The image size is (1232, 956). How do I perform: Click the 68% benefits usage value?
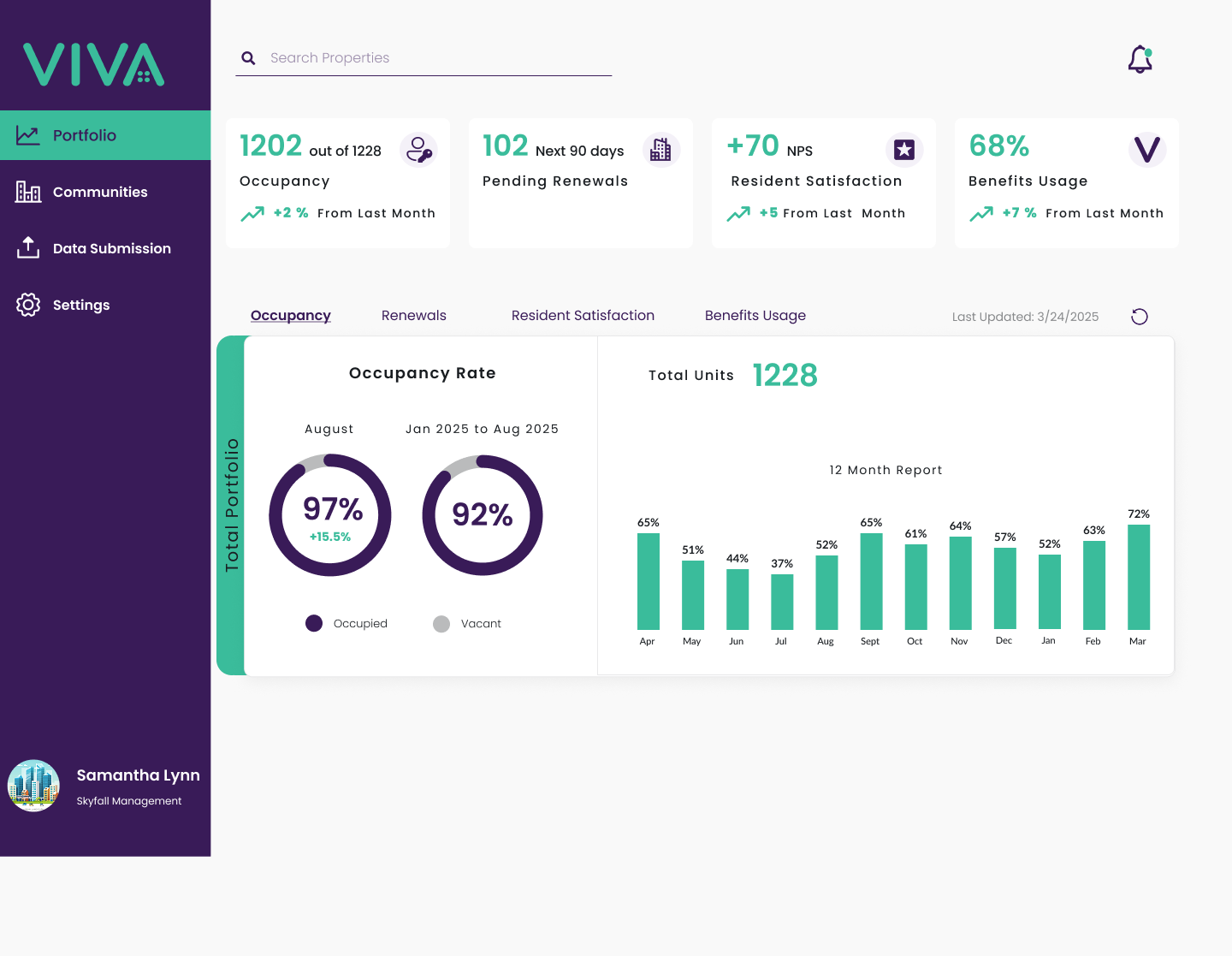click(998, 145)
